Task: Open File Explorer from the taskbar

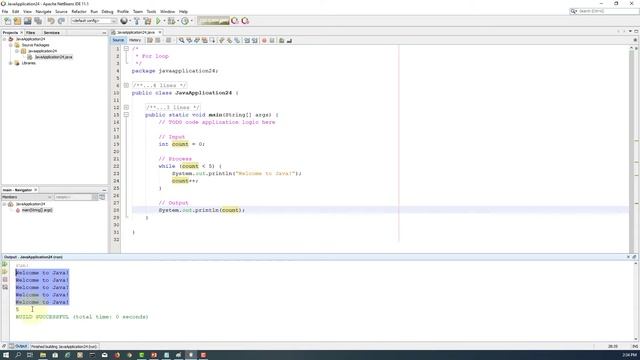Action: [42, 355]
